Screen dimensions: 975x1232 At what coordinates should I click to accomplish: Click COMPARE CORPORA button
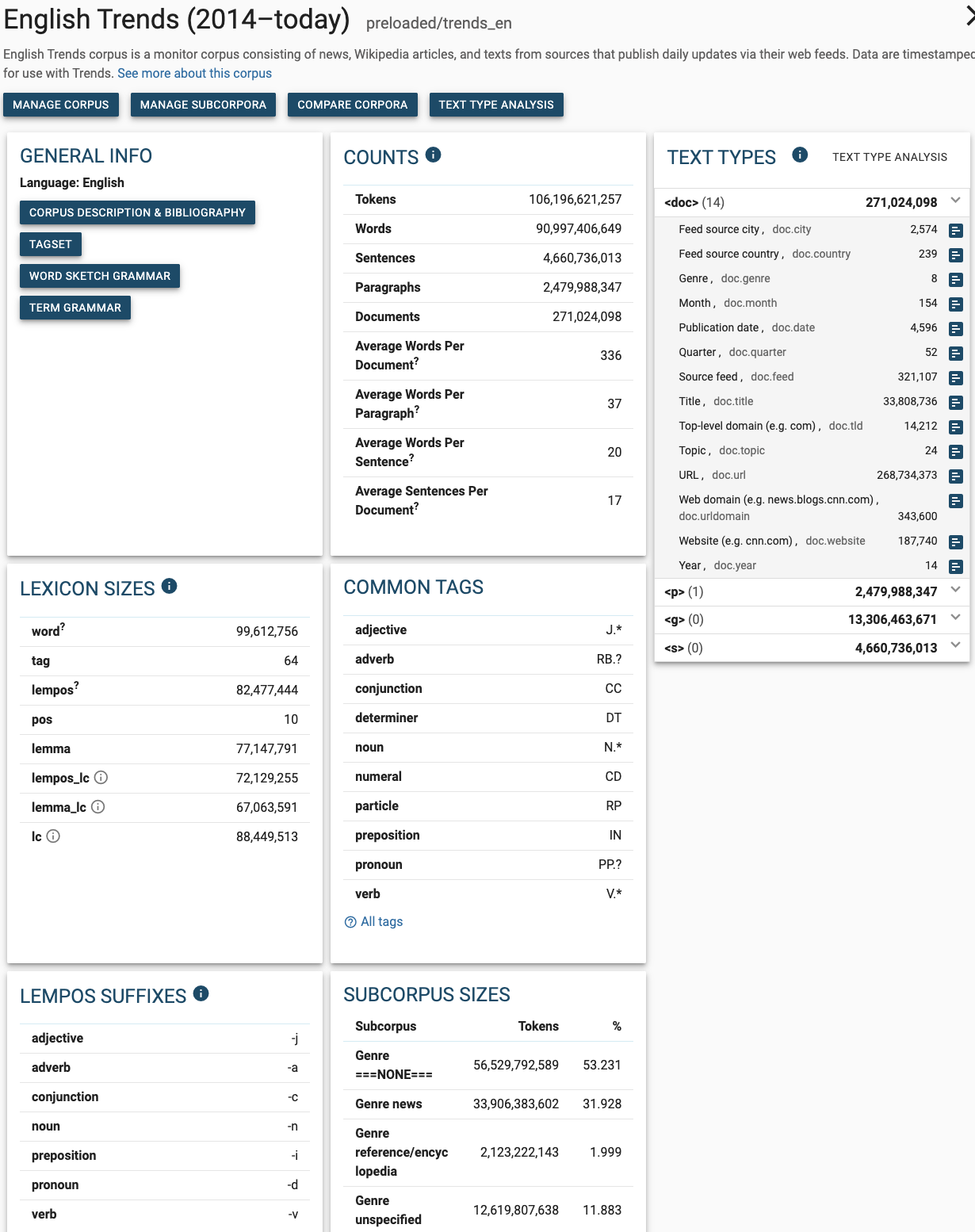[x=353, y=105]
